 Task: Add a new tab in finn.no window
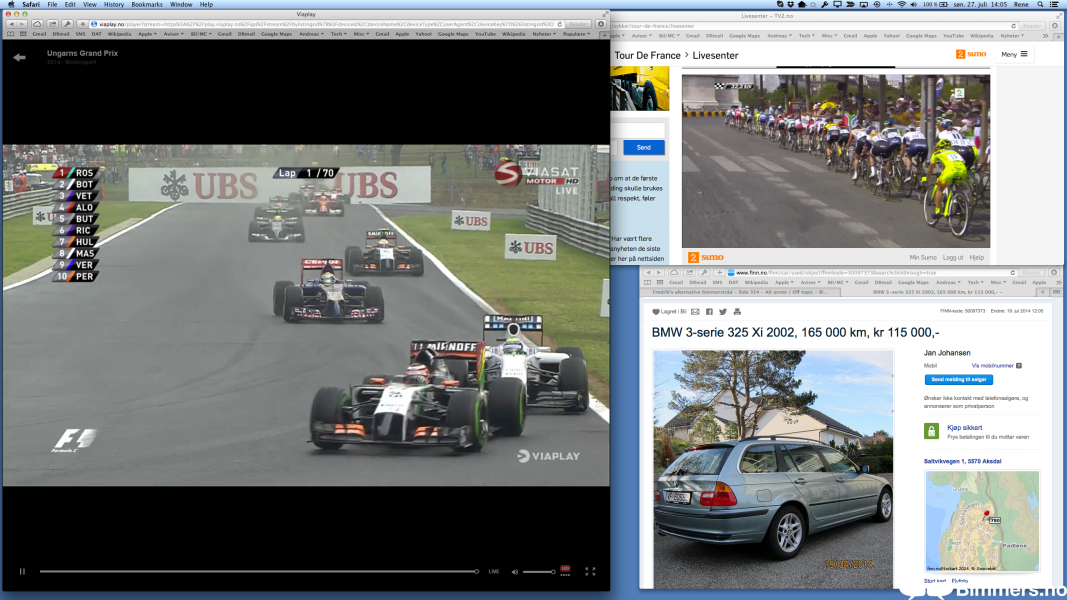(x=1043, y=292)
